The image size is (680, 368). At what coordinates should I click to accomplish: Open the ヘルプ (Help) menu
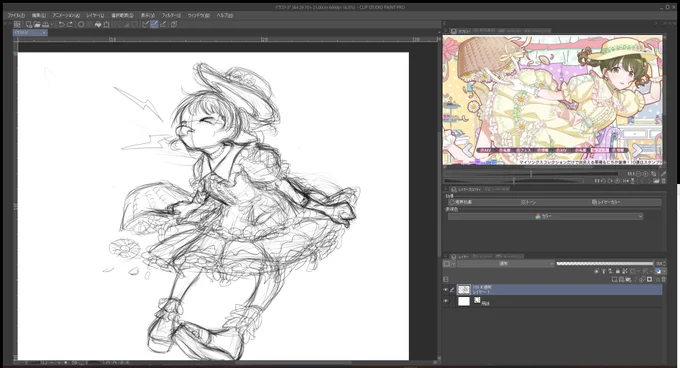(225, 15)
